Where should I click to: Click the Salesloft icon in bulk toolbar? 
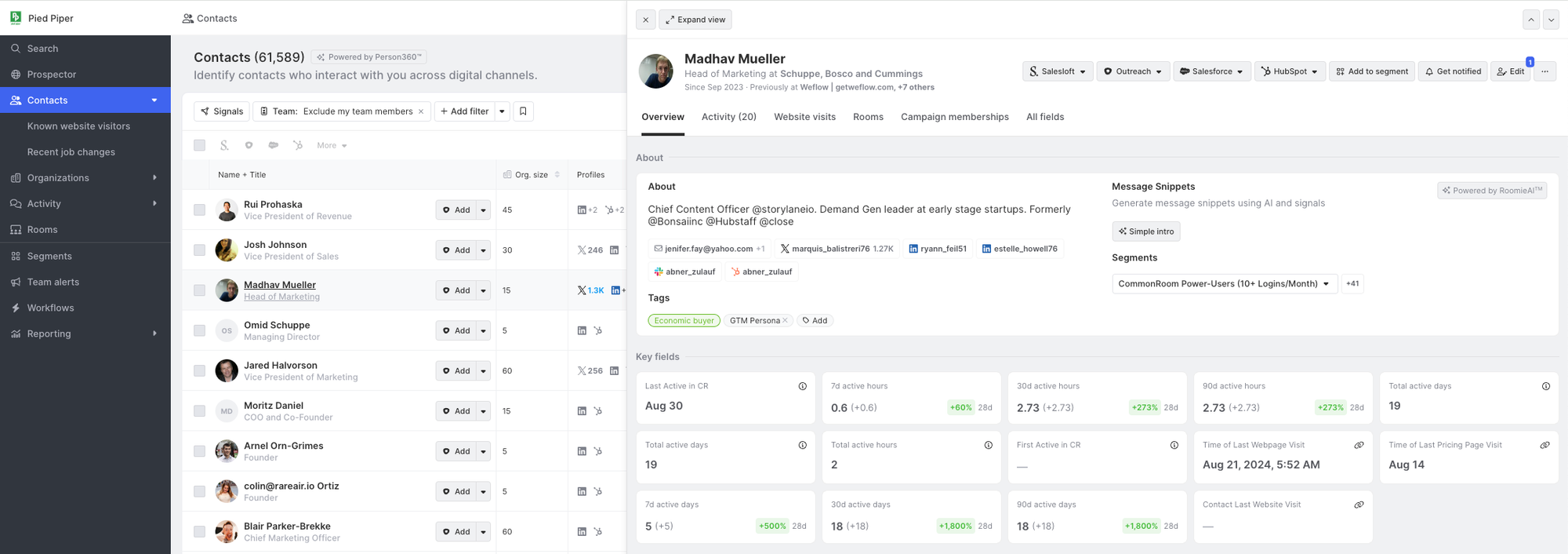pos(224,145)
